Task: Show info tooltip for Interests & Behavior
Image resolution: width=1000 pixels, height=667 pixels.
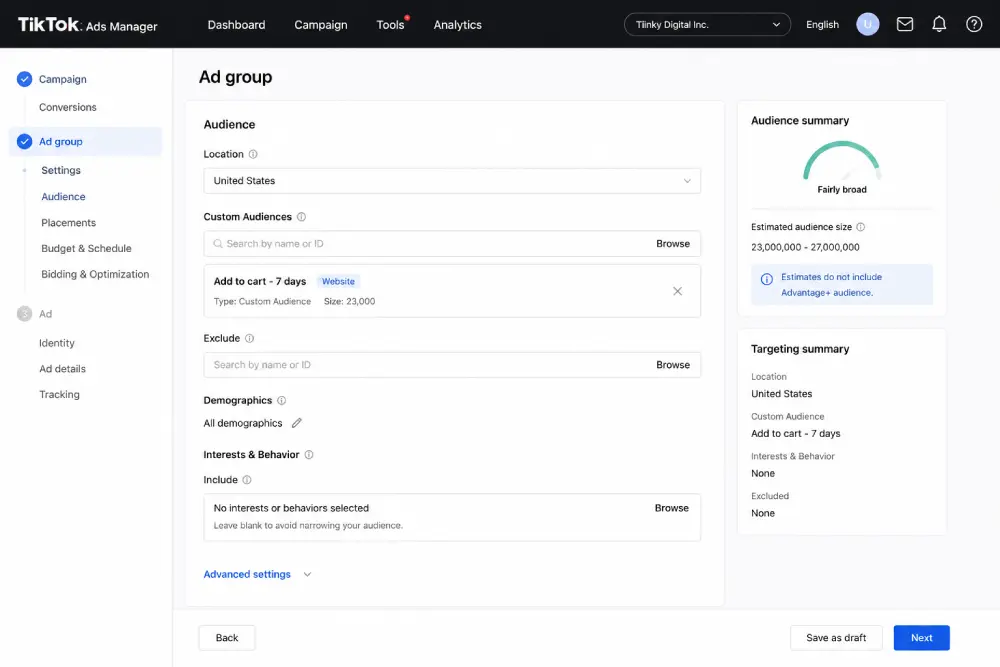Action: 309,455
